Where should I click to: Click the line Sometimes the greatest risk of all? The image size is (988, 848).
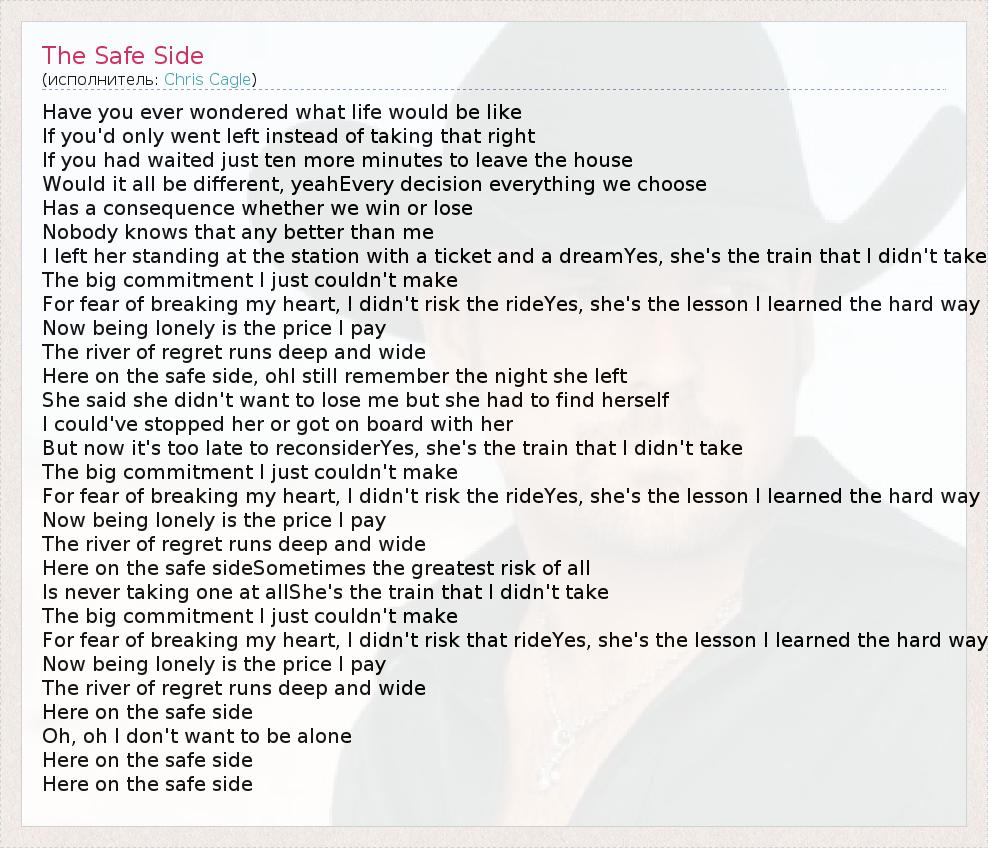pyautogui.click(x=316, y=568)
